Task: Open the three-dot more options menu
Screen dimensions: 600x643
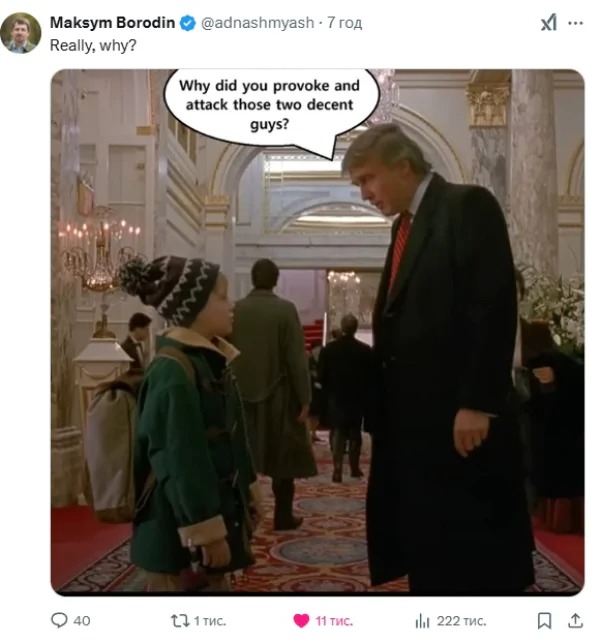Action: [575, 23]
